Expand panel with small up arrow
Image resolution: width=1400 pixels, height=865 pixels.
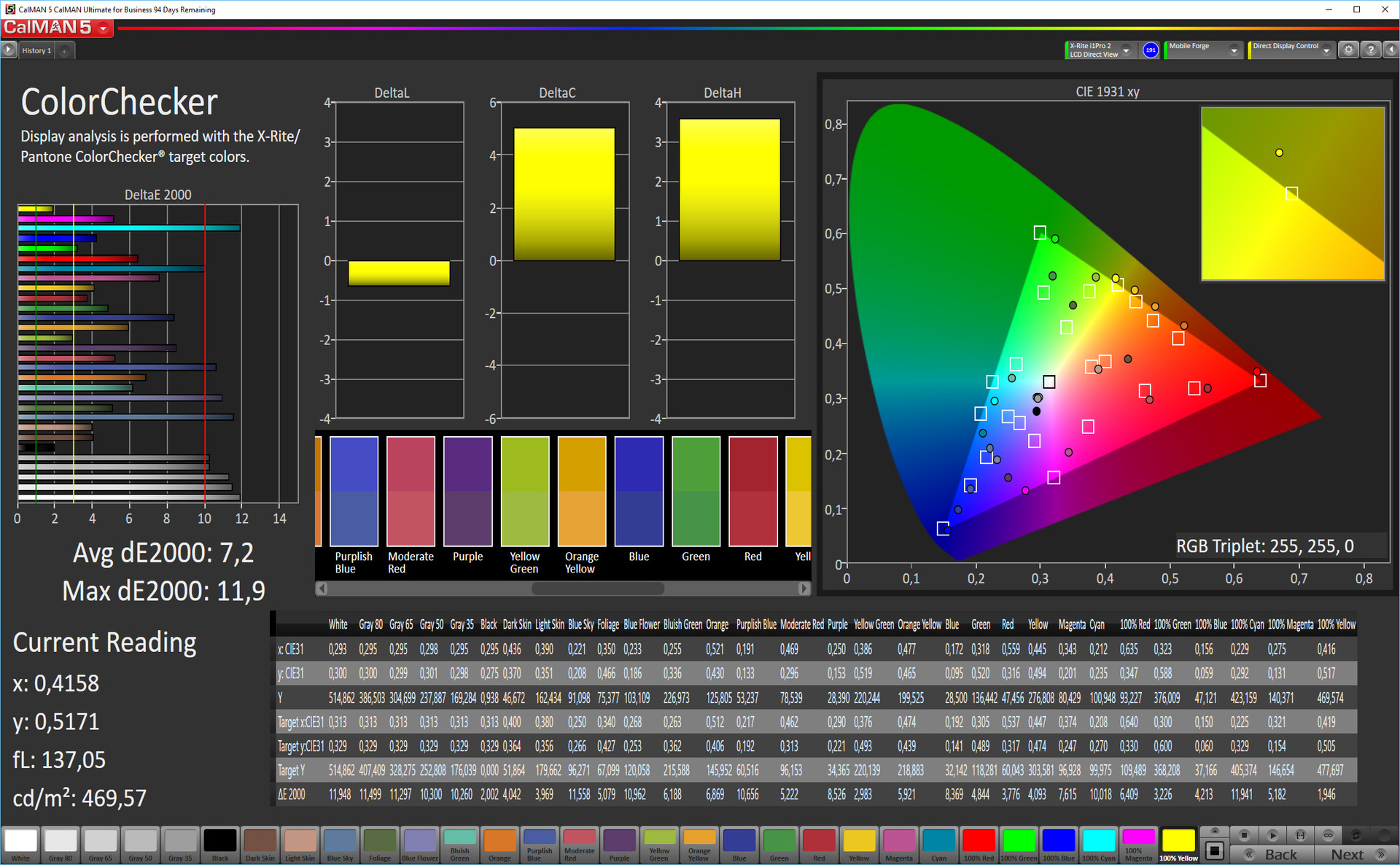(1215, 831)
